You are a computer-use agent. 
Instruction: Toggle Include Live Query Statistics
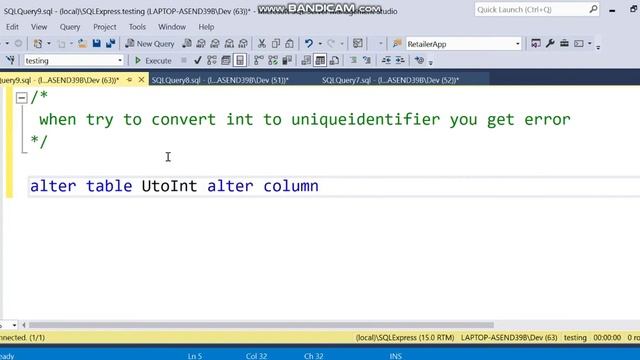pyautogui.click(x=273, y=60)
